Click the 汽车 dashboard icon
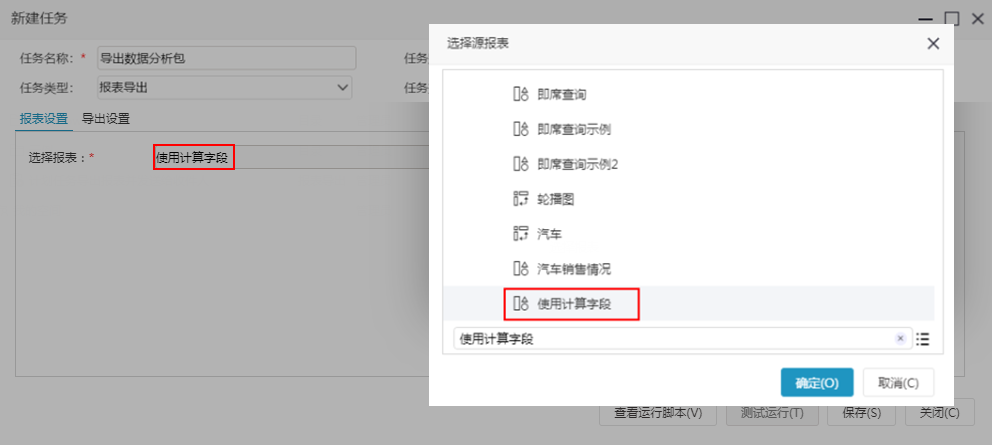 (520, 234)
